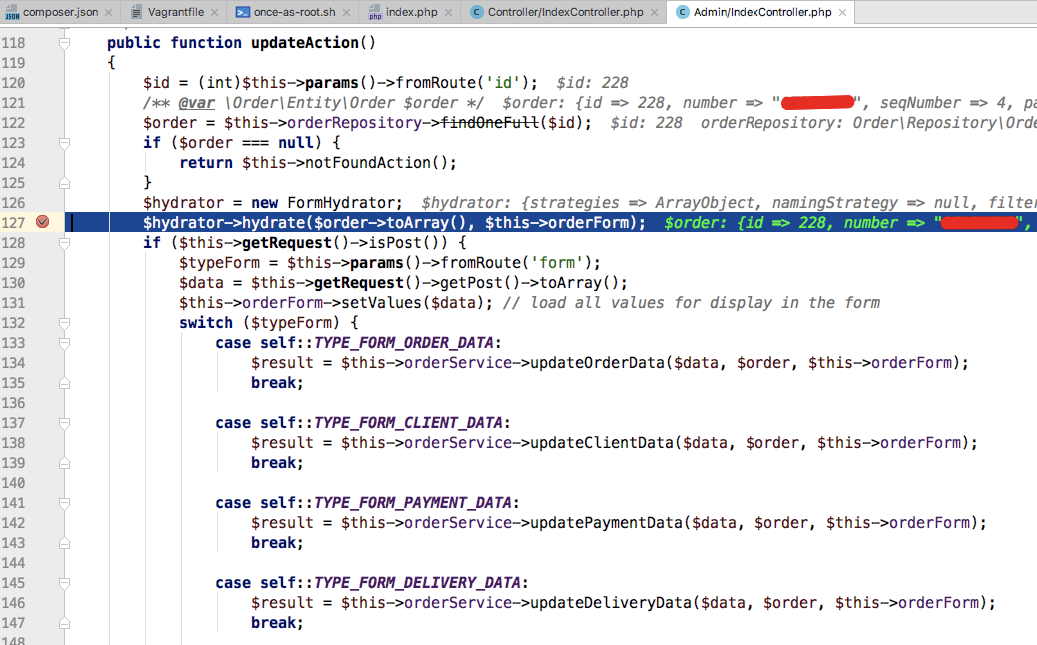Screen dimensions: 1037x645
Task: Switch to once-as-root.sh tab
Action: pos(294,12)
